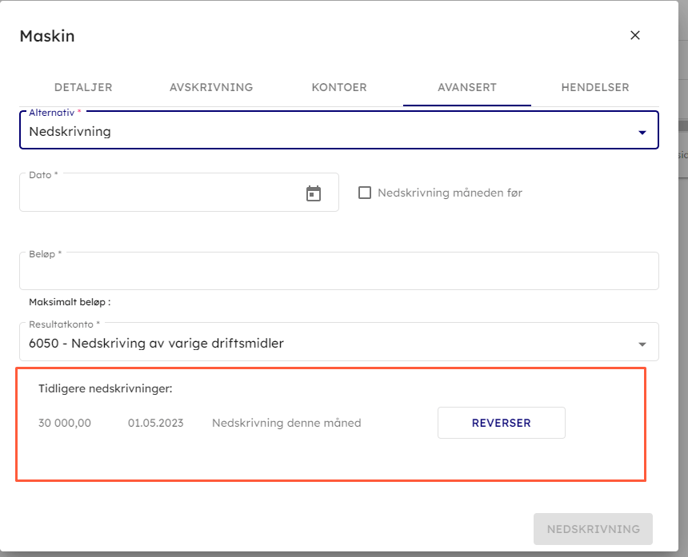Click the Nedskrivning submit button
The height and width of the screenshot is (557, 688).
tap(593, 529)
